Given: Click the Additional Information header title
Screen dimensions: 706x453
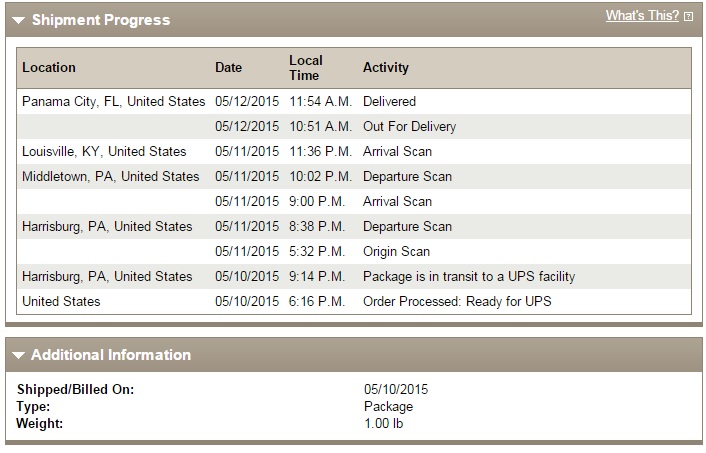Looking at the screenshot, I should click(111, 355).
